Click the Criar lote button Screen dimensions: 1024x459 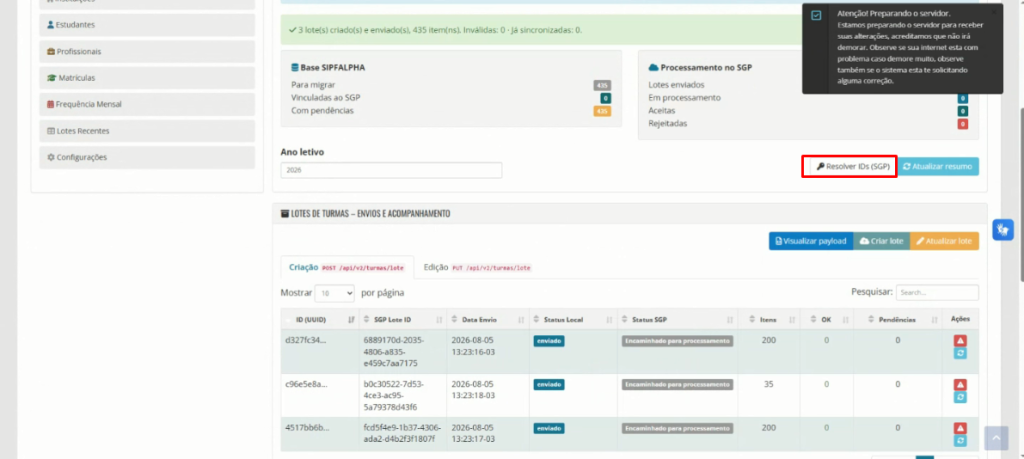pyautogui.click(x=881, y=241)
